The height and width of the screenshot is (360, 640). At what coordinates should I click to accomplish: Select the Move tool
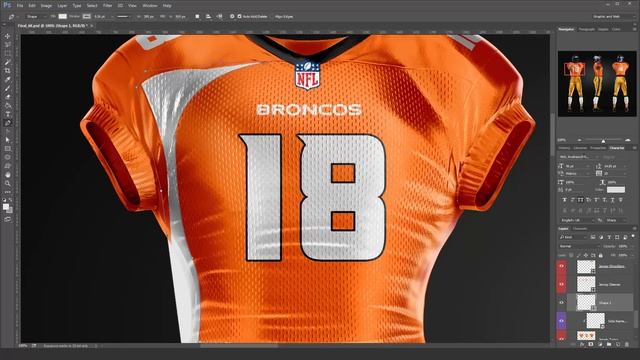click(x=7, y=36)
